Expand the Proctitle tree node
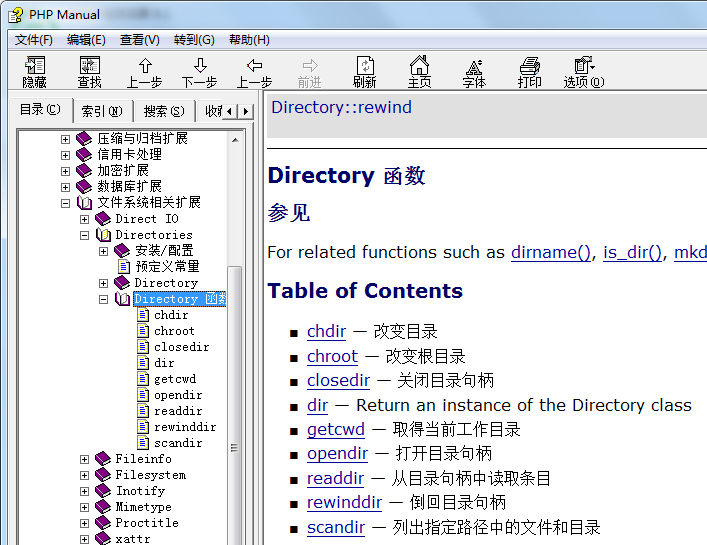 click(84, 523)
